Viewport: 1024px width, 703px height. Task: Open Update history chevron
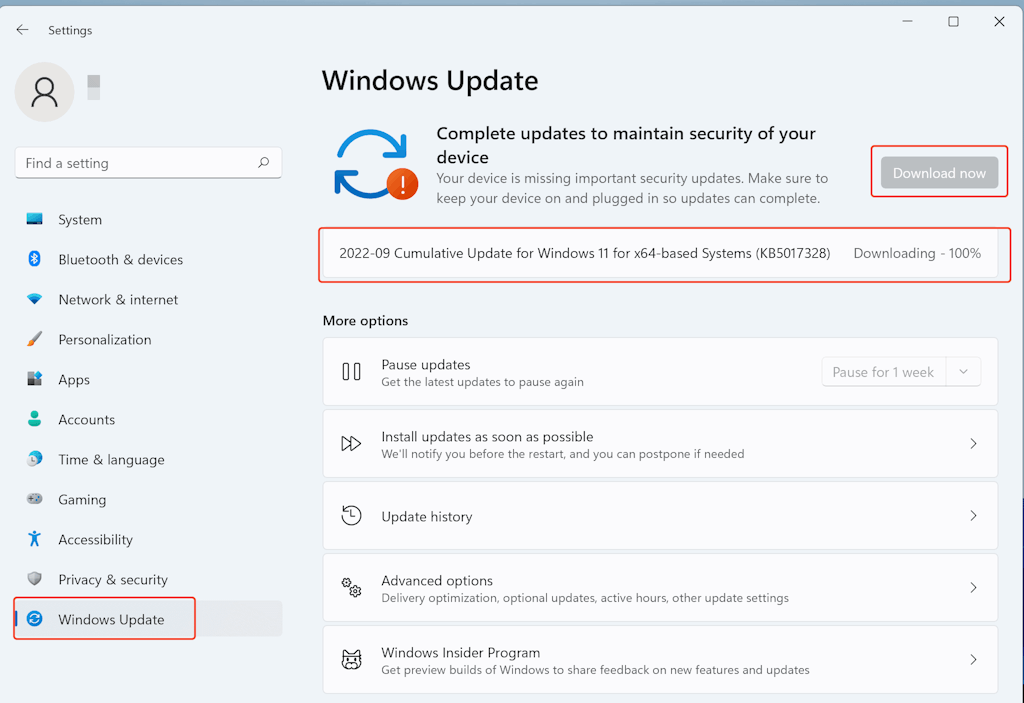click(x=973, y=515)
